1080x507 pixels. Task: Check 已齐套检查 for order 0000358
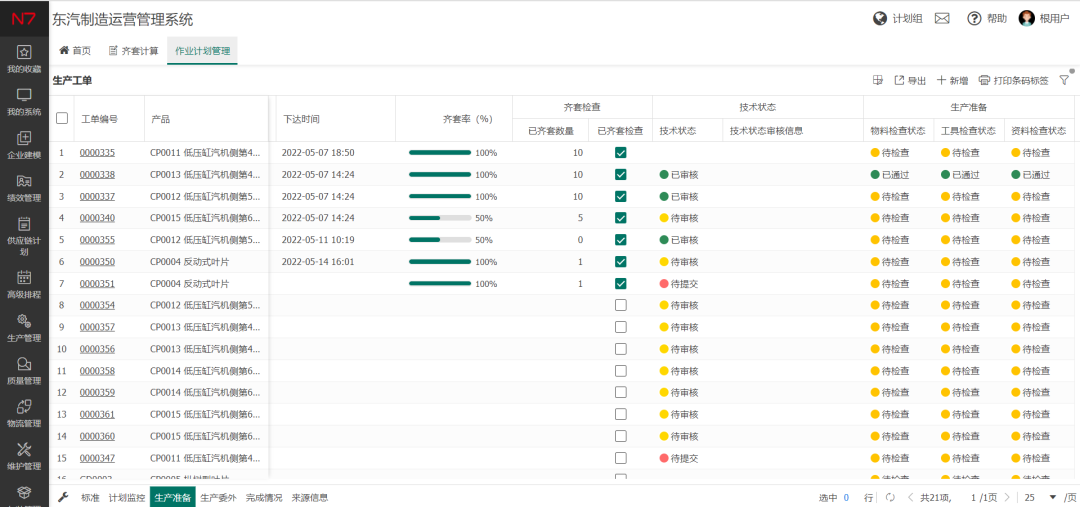point(621,371)
